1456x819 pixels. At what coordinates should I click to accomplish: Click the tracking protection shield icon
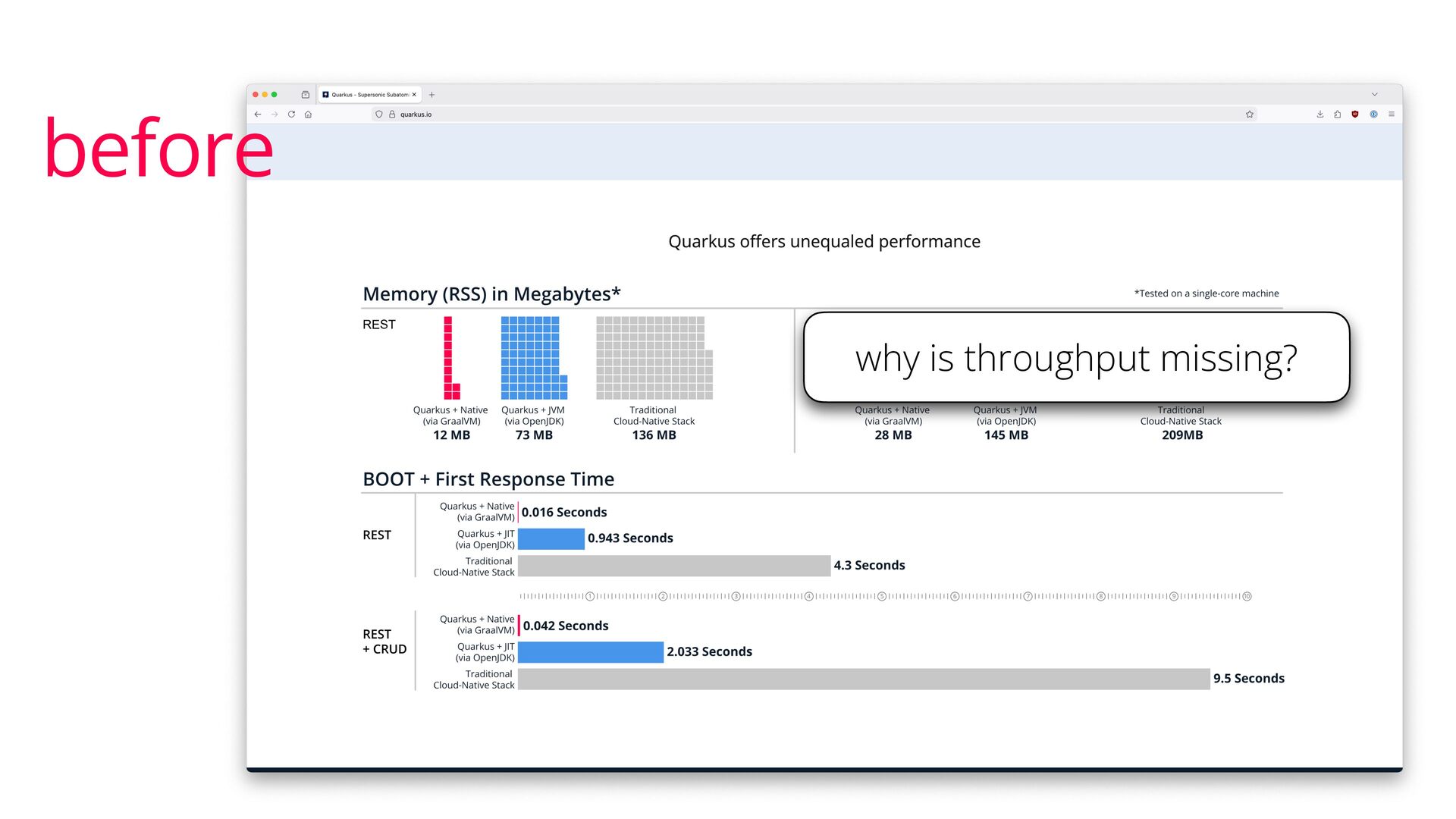point(379,115)
